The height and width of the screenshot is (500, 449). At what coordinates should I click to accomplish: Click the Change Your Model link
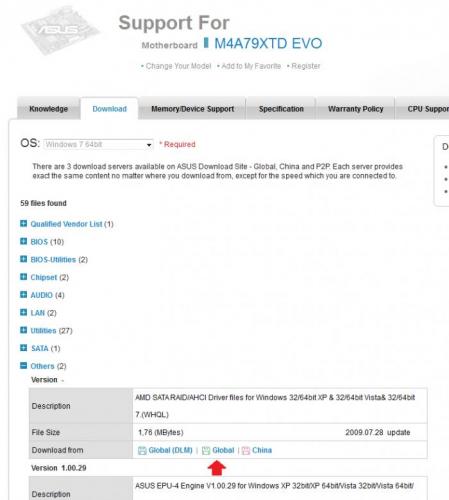(178, 66)
